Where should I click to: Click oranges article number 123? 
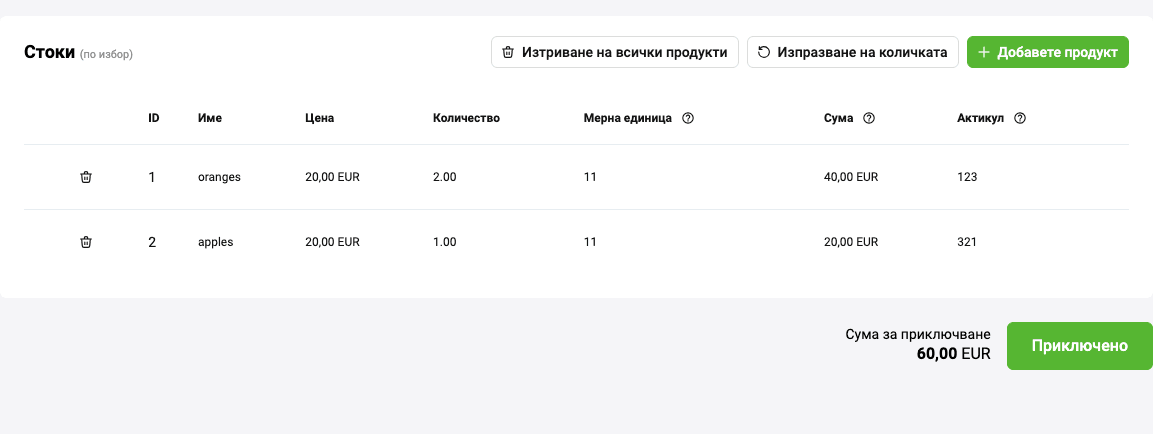point(967,177)
